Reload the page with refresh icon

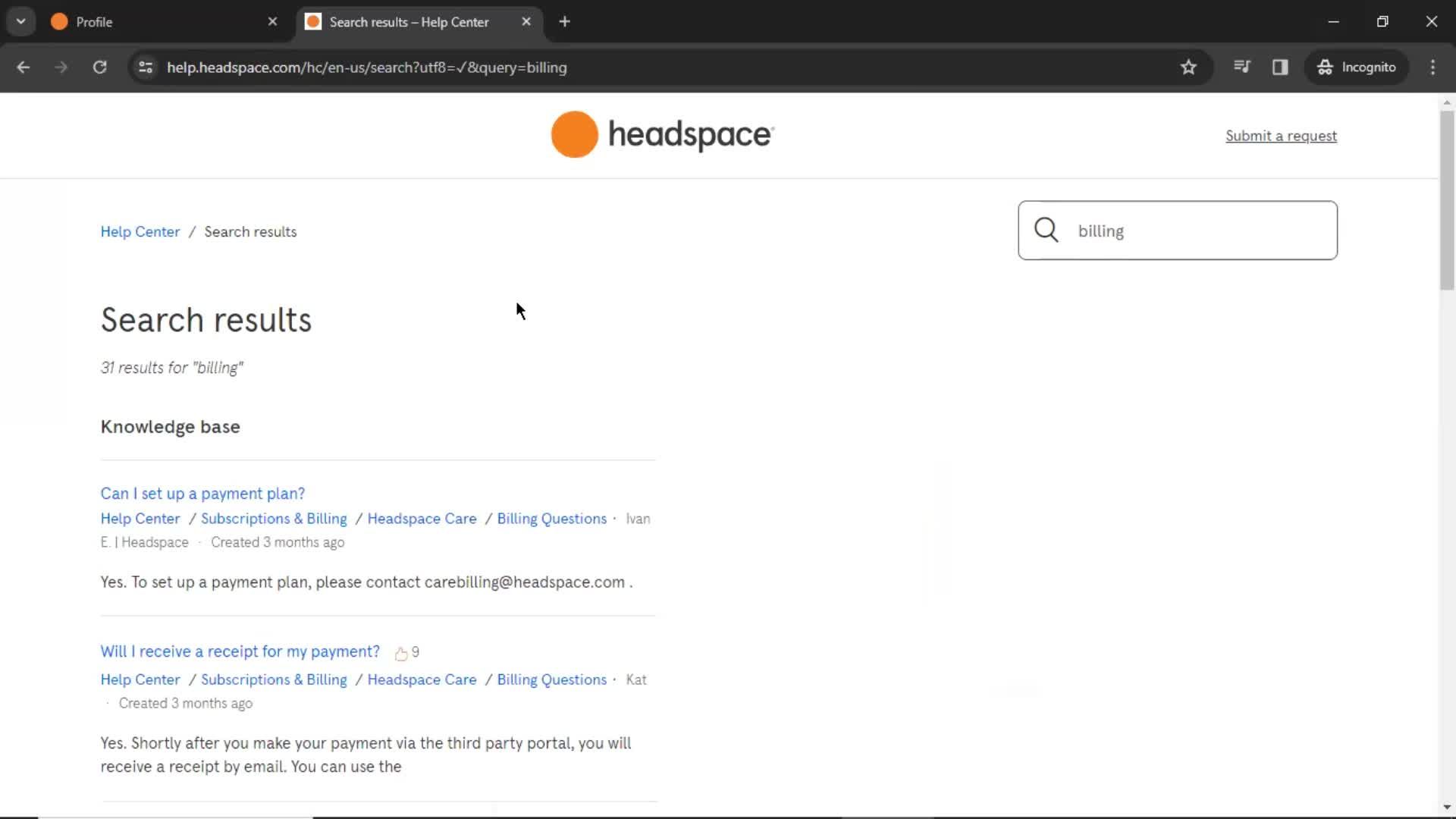99,67
